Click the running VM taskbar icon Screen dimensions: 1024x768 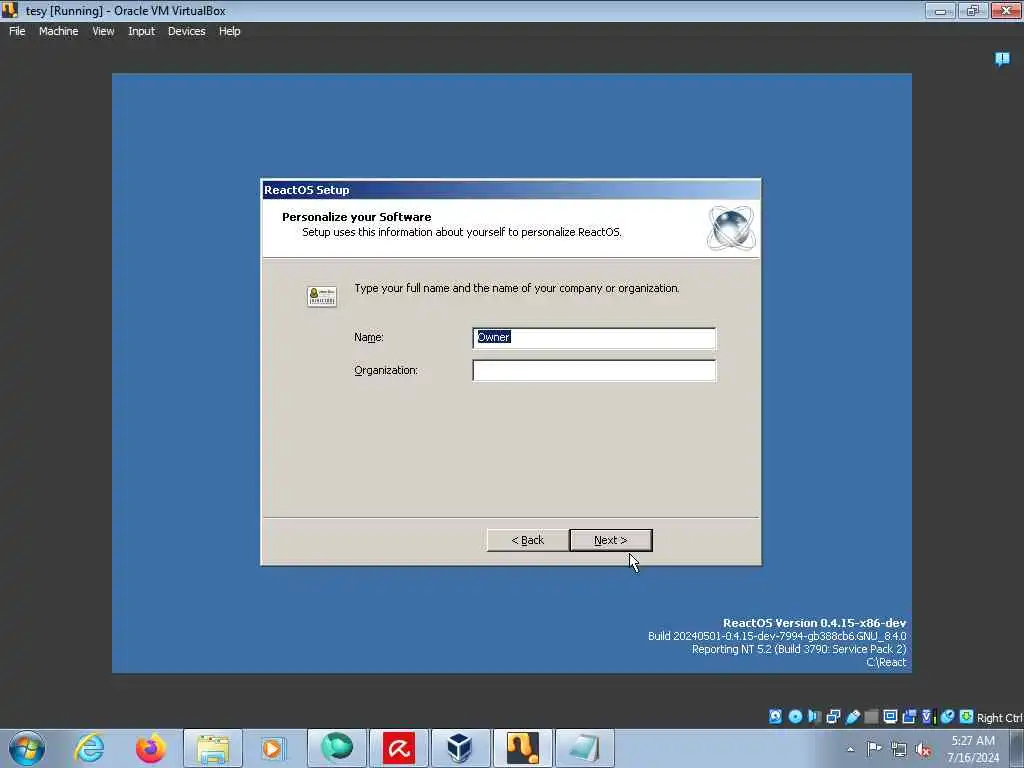tap(522, 748)
